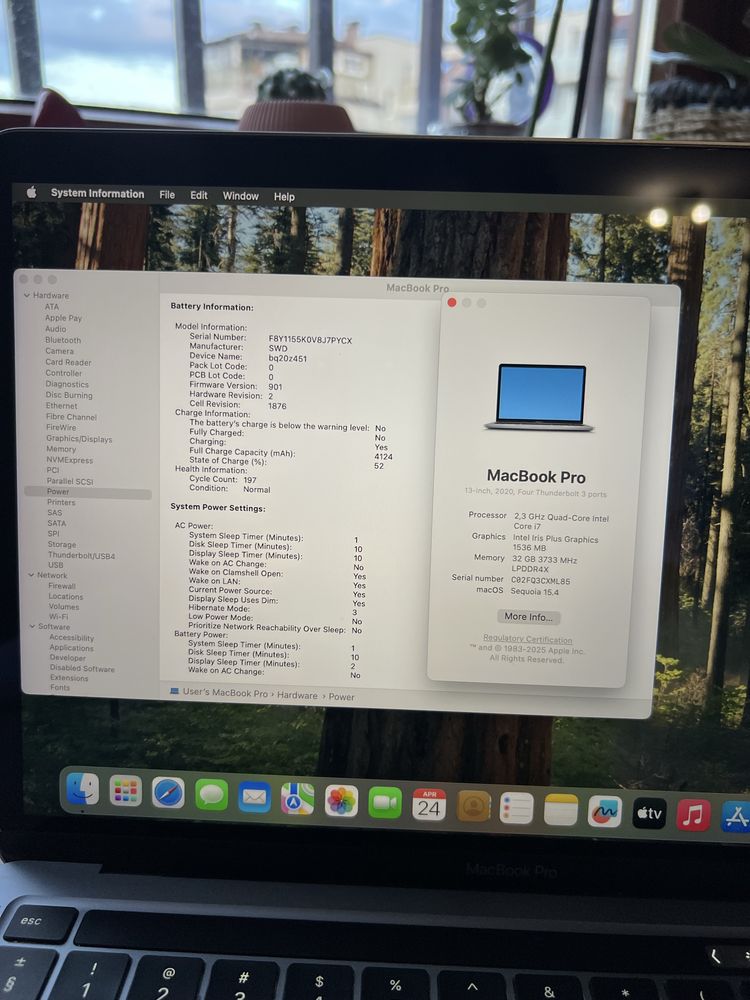Viewport: 750px width, 1000px height.
Task: Click Power in the path bar
Action: (x=341, y=696)
